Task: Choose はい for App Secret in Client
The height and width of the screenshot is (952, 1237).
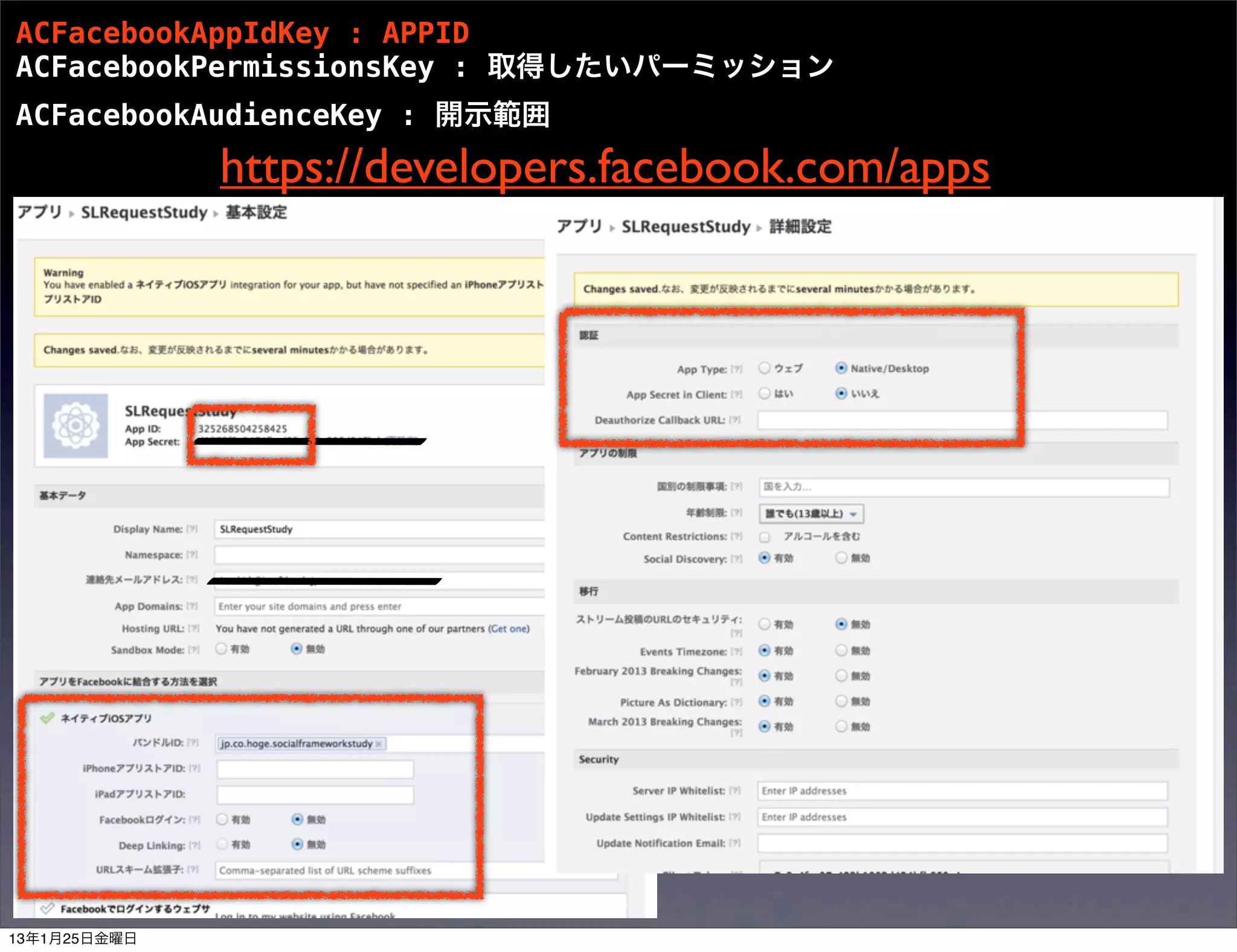Action: pos(765,393)
